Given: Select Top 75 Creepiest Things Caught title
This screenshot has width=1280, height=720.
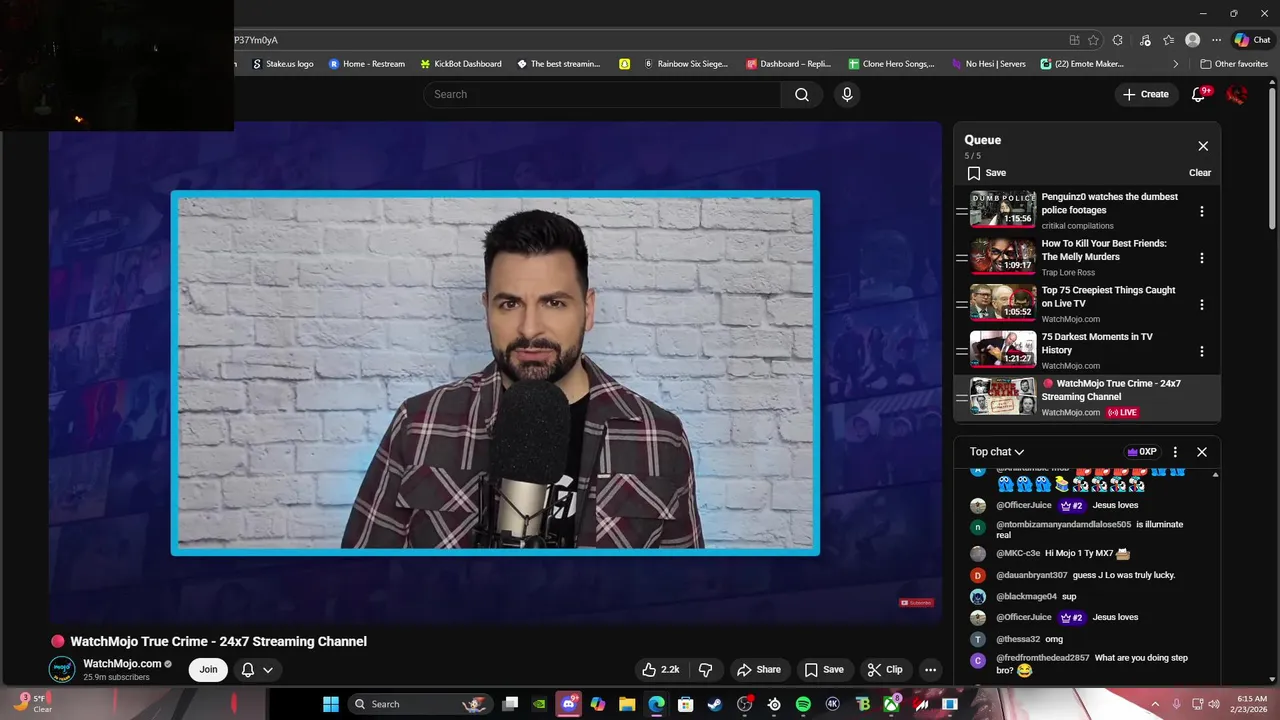Looking at the screenshot, I should [x=1108, y=297].
